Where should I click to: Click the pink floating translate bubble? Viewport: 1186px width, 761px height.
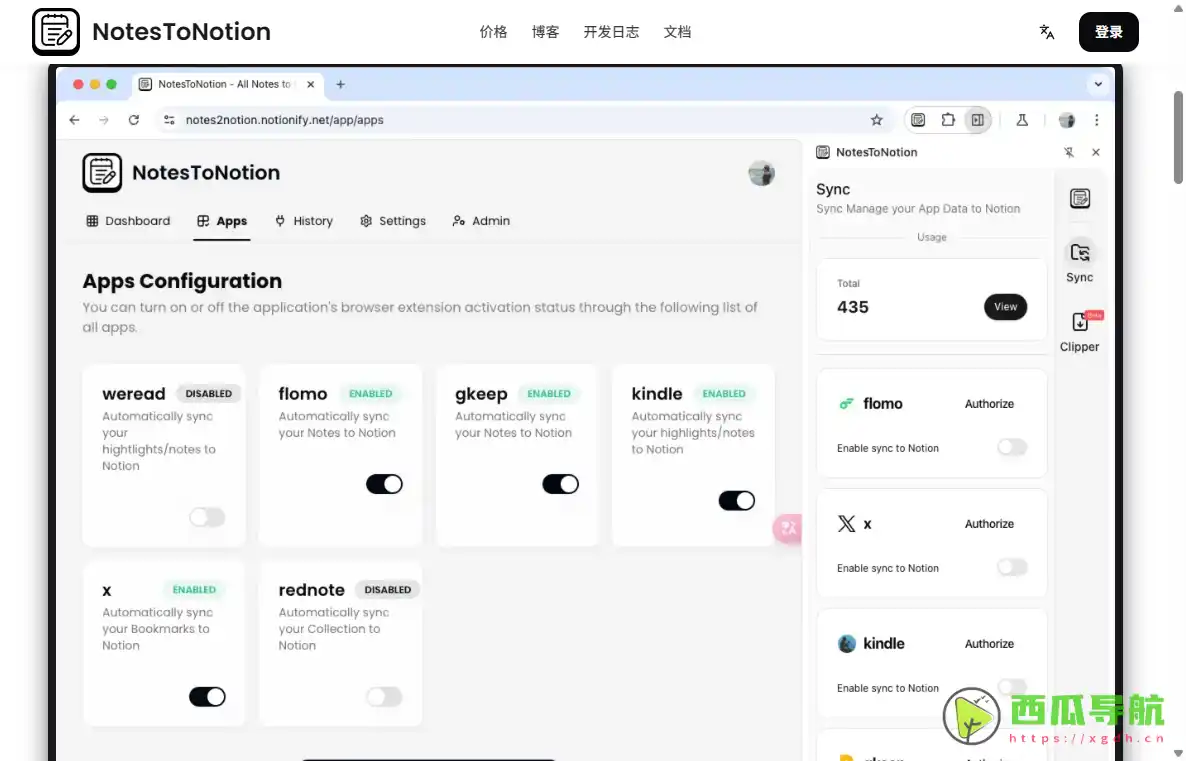787,528
